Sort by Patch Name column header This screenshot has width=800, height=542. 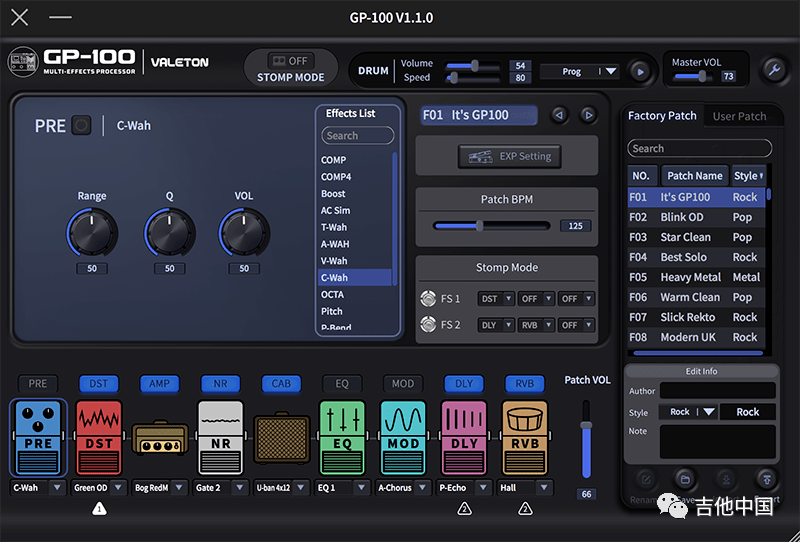pyautogui.click(x=694, y=176)
